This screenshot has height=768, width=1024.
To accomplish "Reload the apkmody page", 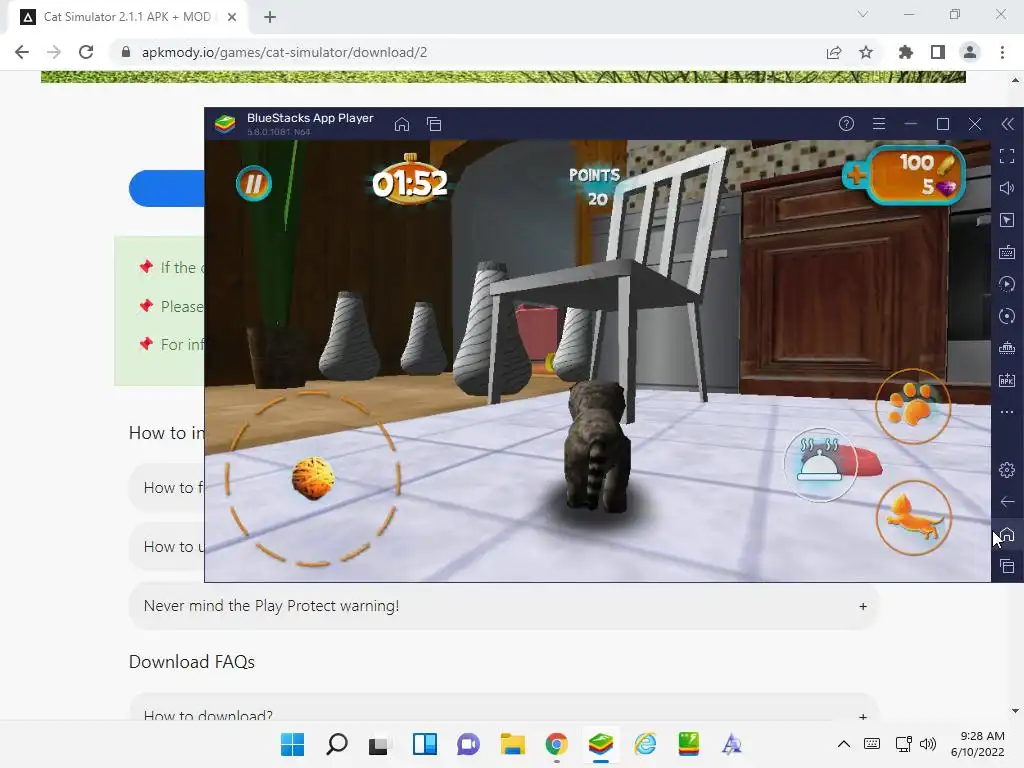I will tap(86, 52).
